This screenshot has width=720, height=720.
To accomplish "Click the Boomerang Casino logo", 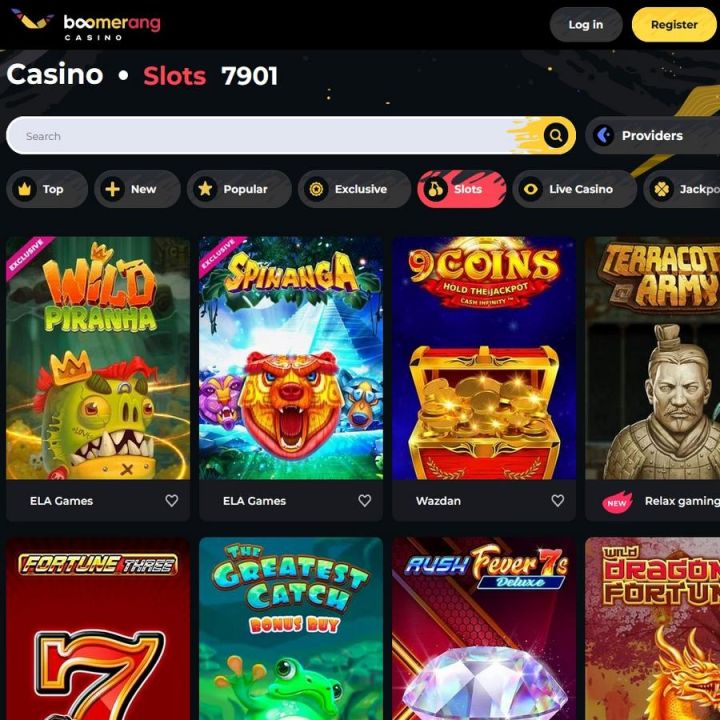I will (86, 25).
